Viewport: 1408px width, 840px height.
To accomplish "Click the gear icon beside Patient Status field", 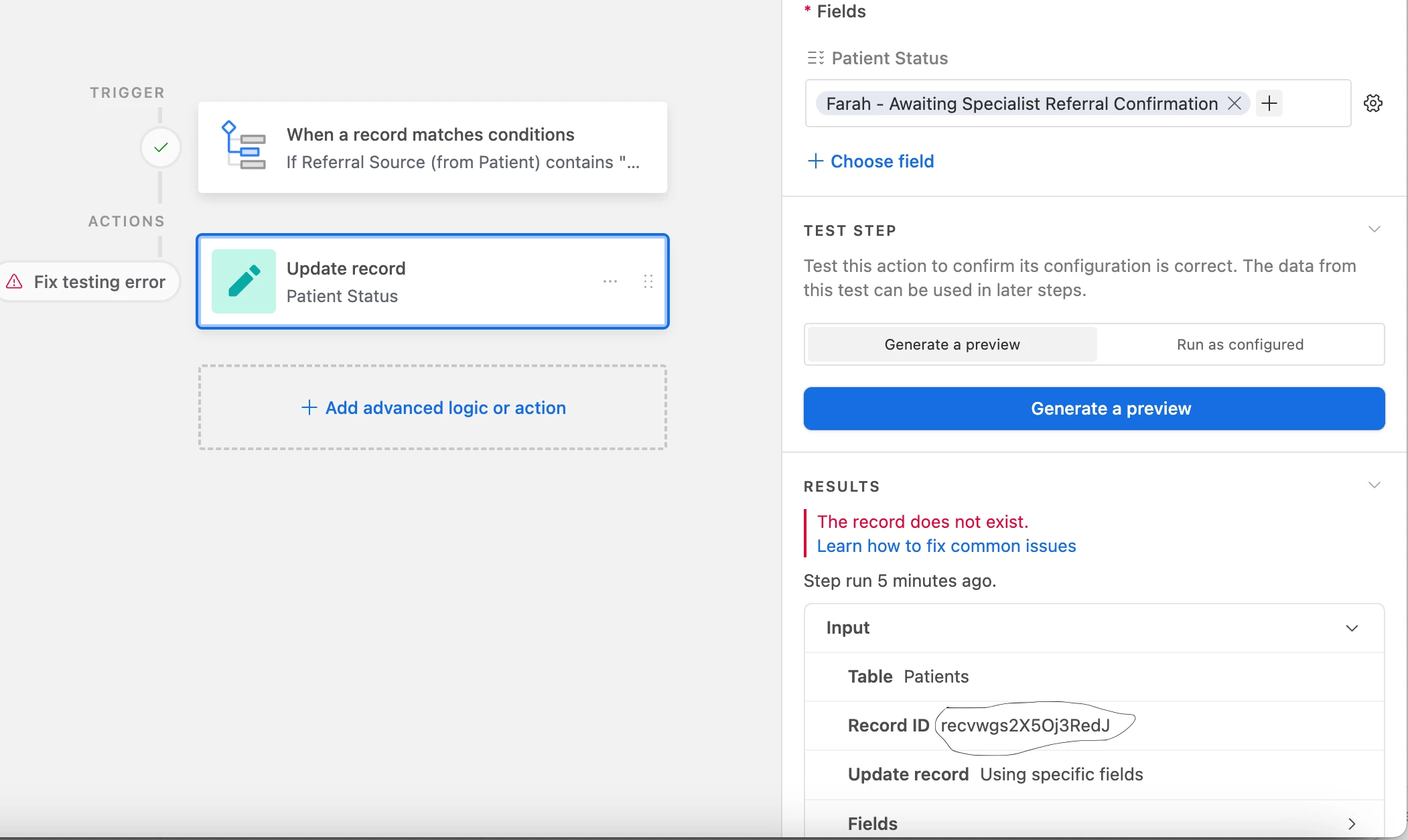I will pos(1372,103).
